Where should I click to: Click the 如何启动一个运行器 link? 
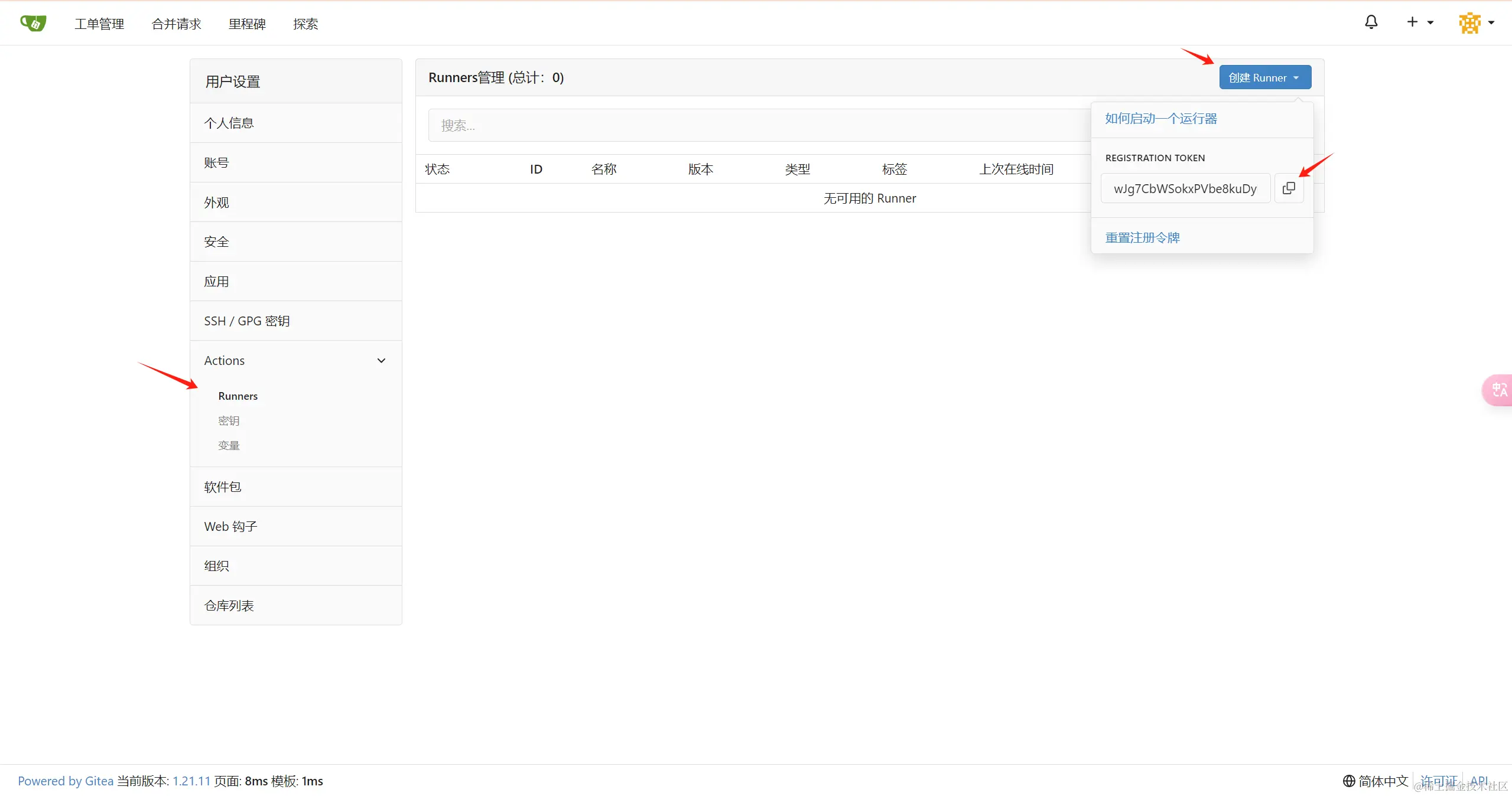(1160, 119)
